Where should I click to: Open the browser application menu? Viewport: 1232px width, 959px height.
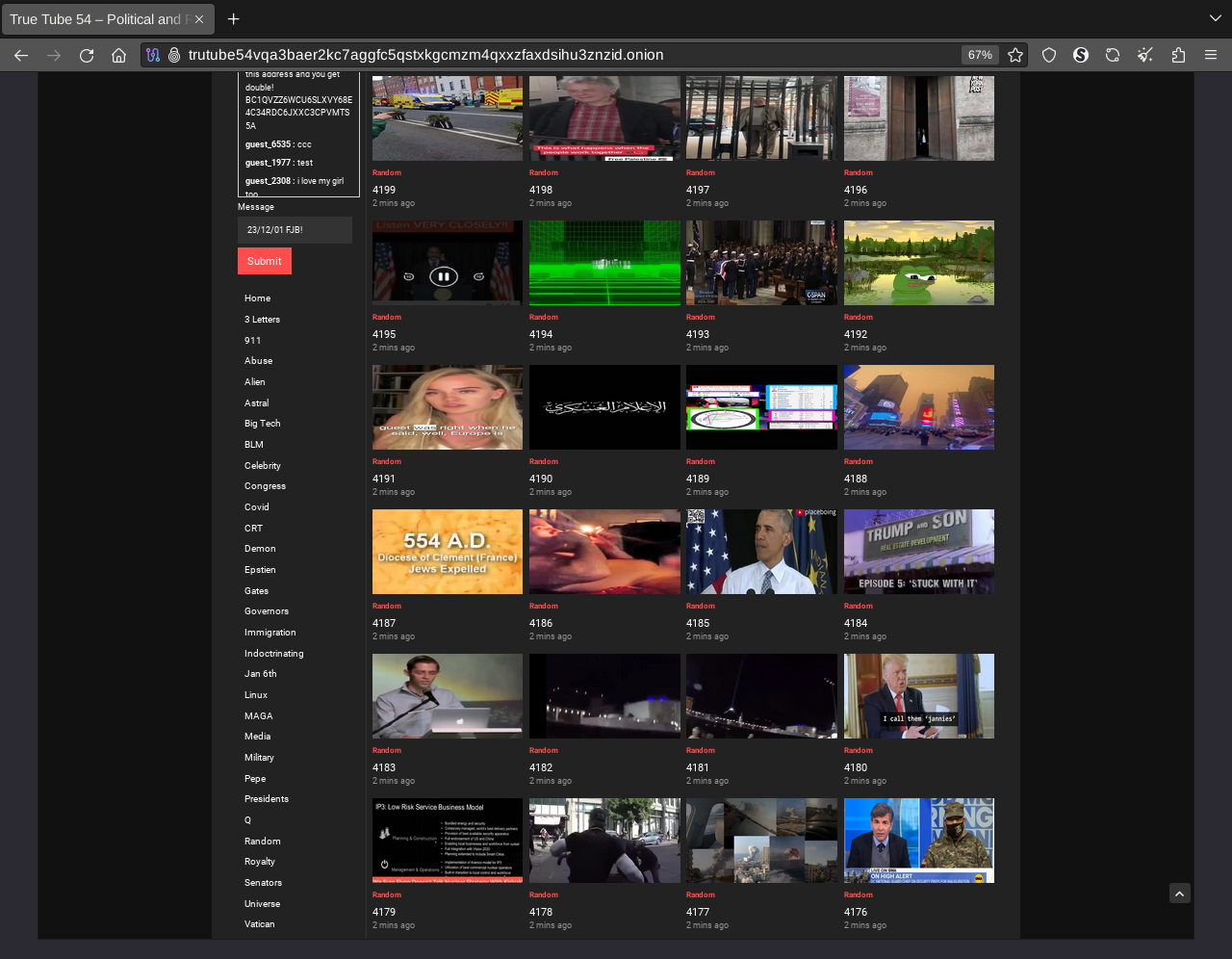pos(1211,55)
